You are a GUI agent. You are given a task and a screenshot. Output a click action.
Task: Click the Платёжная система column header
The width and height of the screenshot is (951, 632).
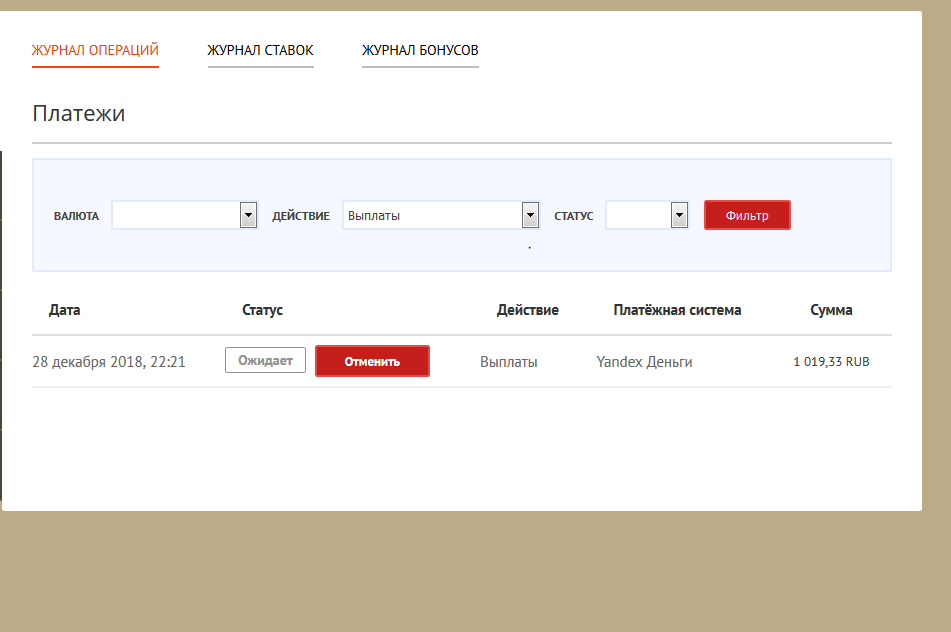coord(677,310)
